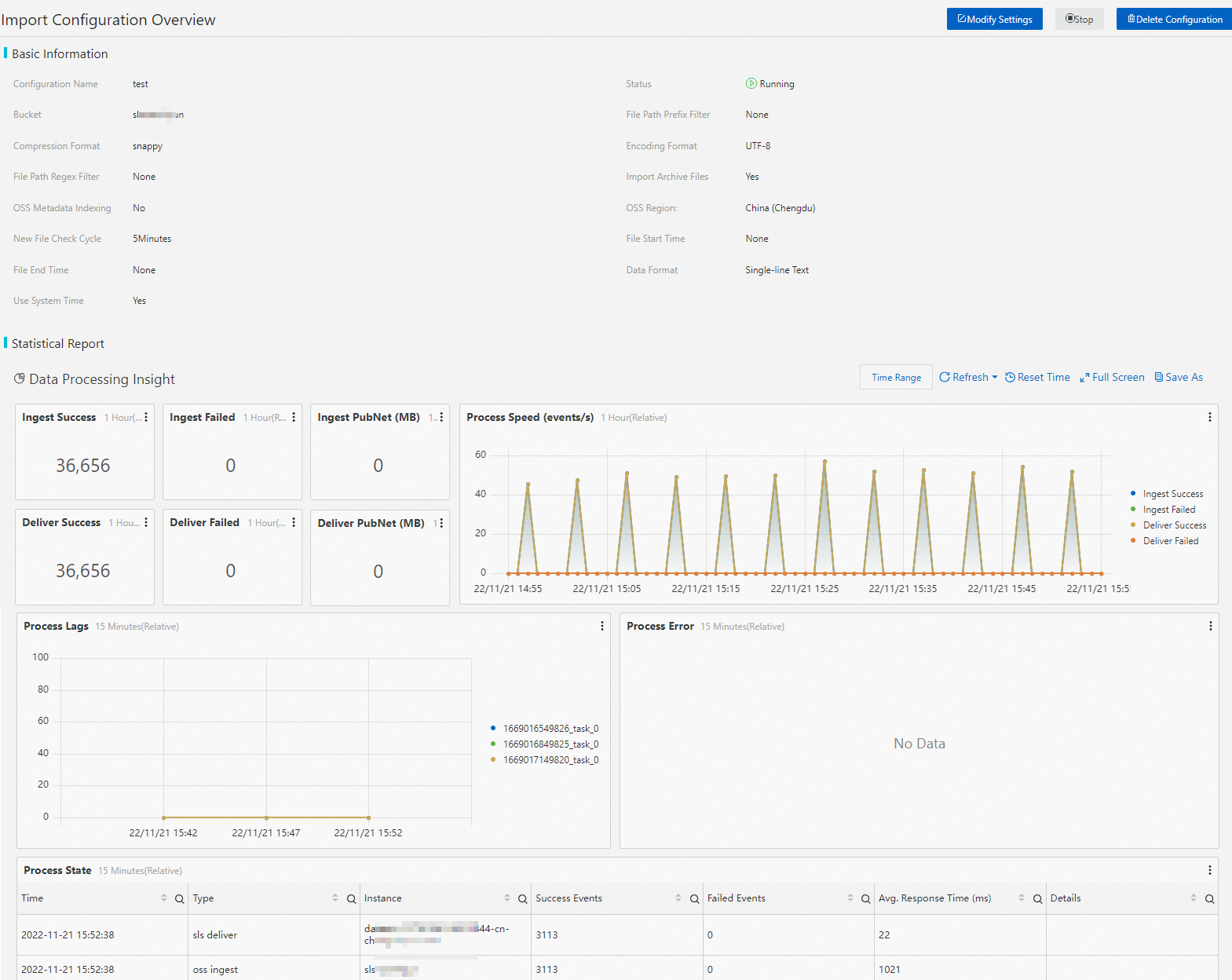The image size is (1232, 980).
Task: Toggle Ingest Success series in chart legend
Action: 1172,494
